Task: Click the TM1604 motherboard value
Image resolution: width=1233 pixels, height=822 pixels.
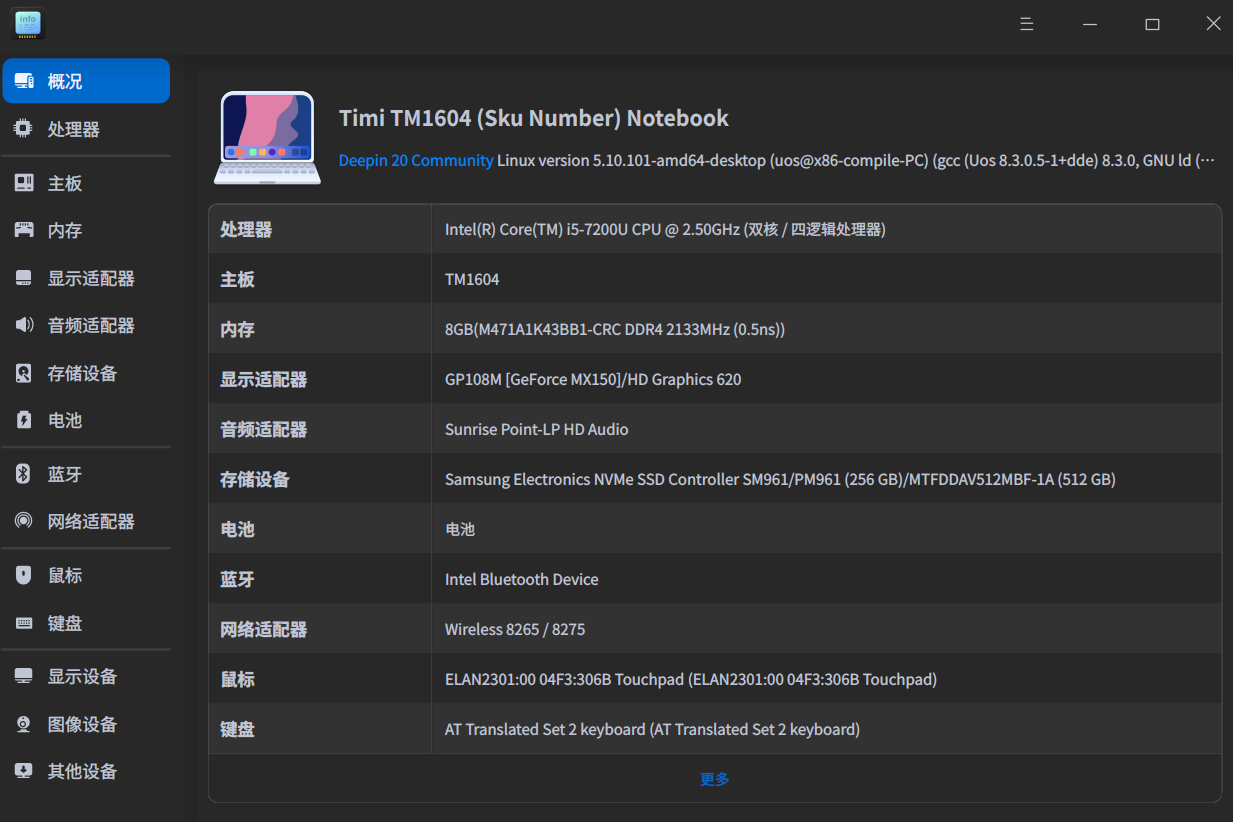Action: [472, 279]
